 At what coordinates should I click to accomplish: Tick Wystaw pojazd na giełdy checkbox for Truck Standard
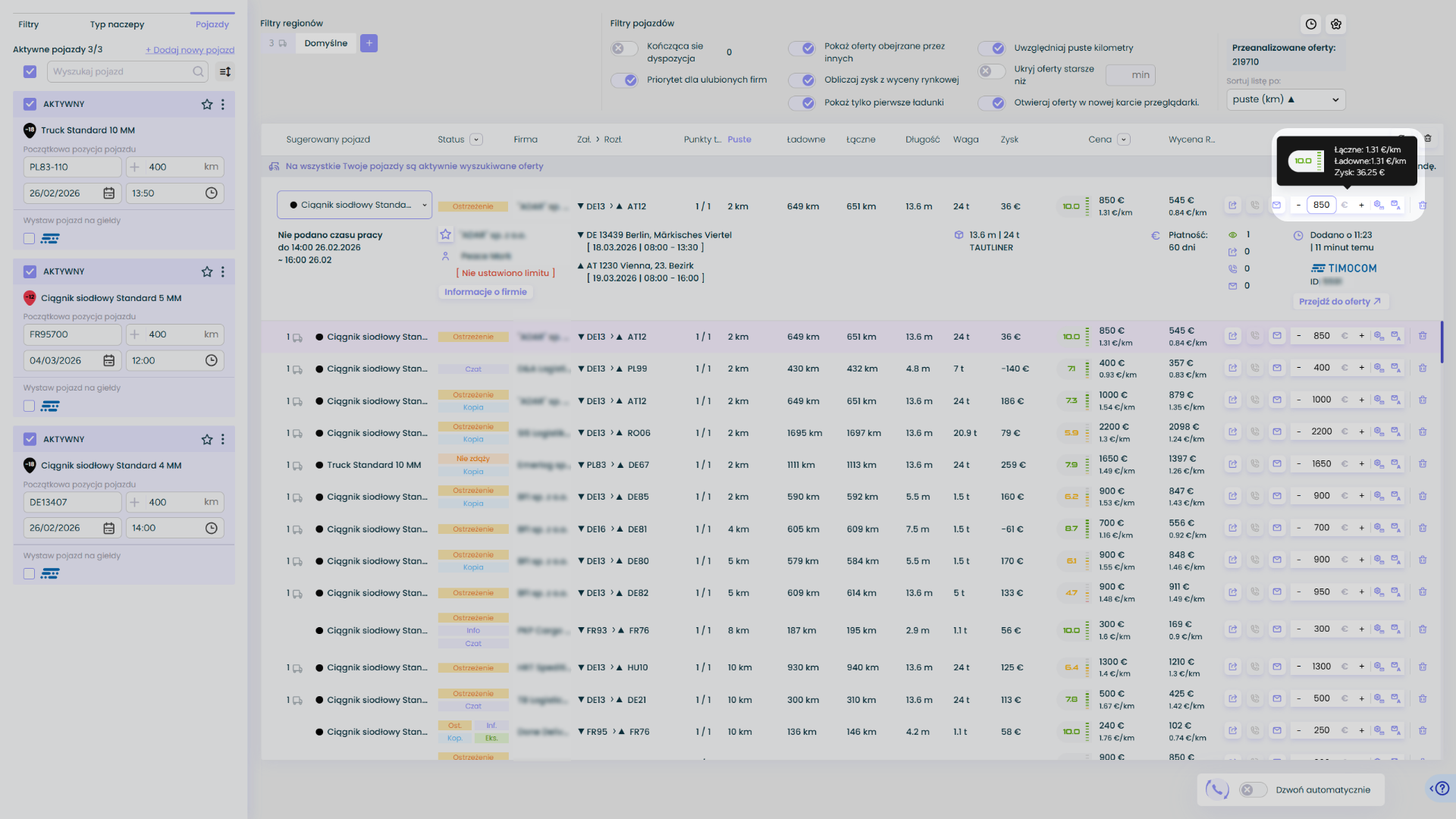30,239
